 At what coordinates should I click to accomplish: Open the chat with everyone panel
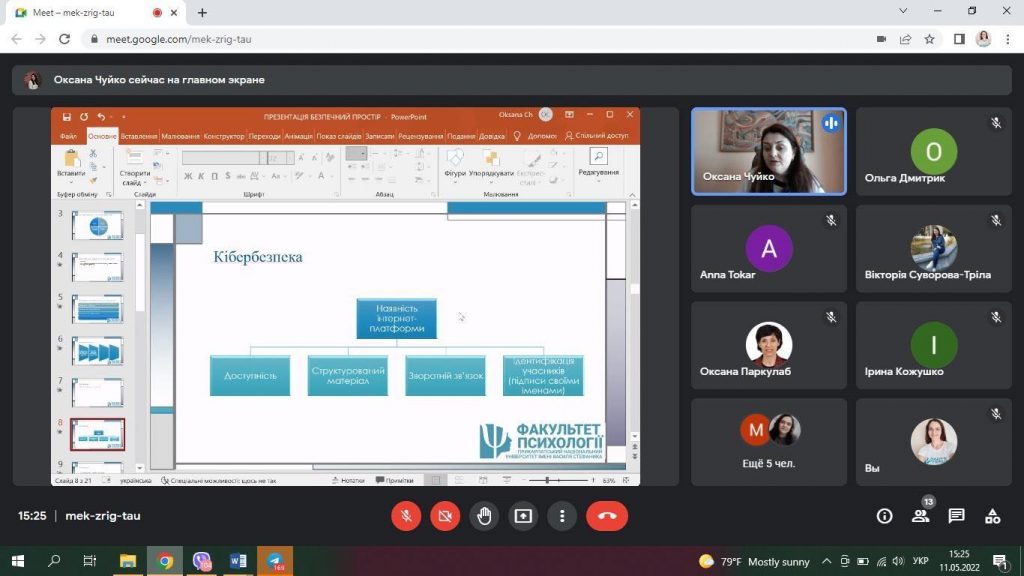coord(956,516)
